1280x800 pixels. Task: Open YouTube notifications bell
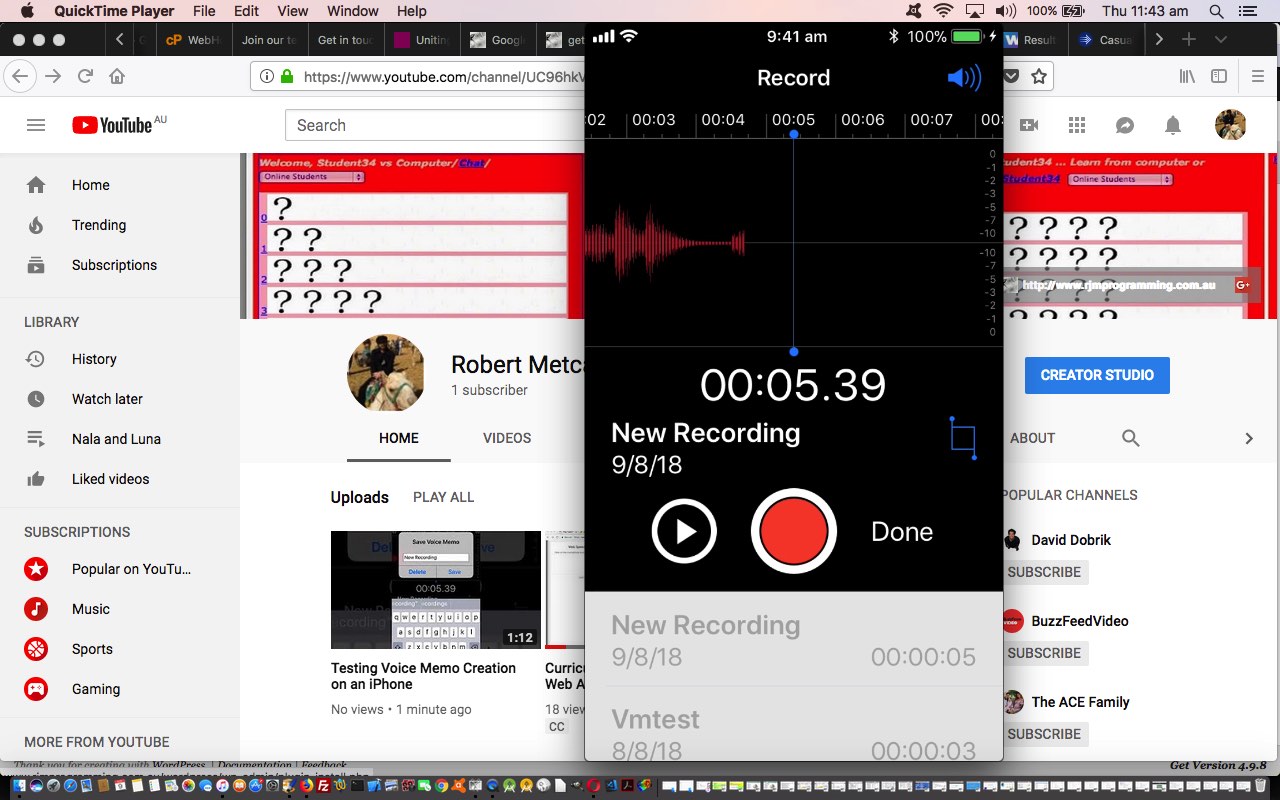tap(1173, 124)
